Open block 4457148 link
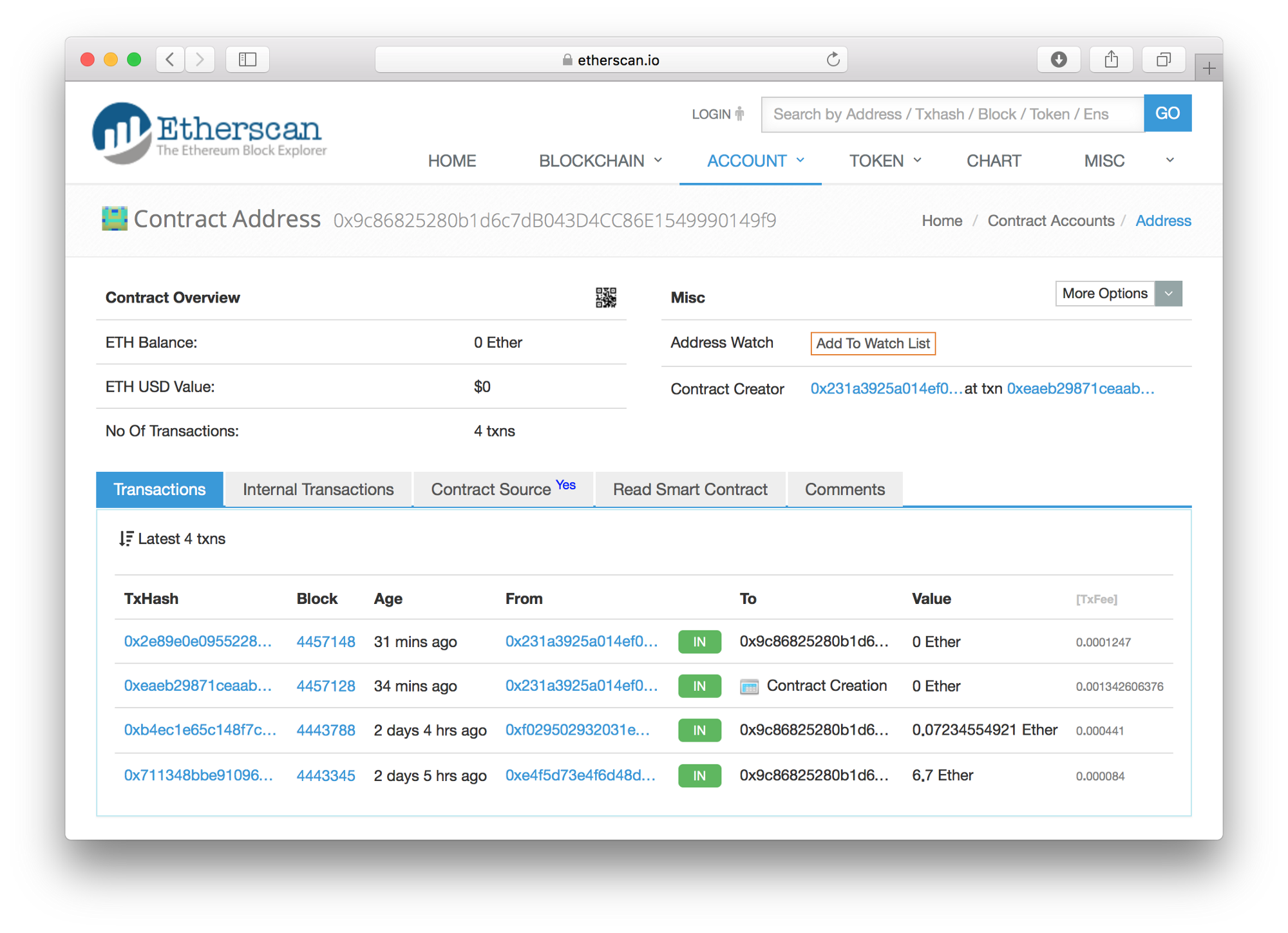This screenshot has width=1288, height=933. click(x=325, y=641)
